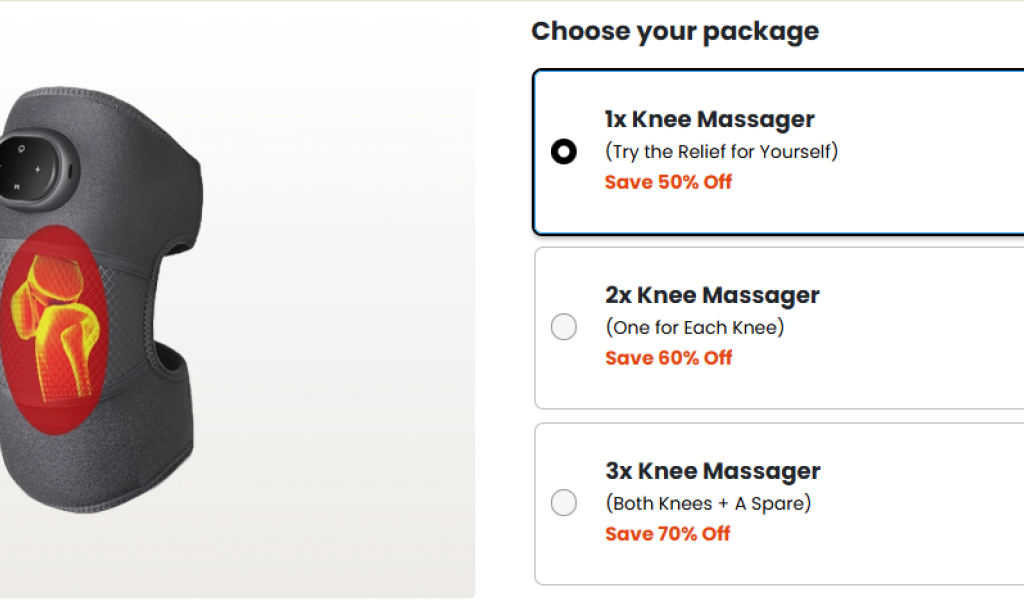The width and height of the screenshot is (1024, 615).
Task: Select the 2x Knee Massager radio button
Action: click(564, 327)
